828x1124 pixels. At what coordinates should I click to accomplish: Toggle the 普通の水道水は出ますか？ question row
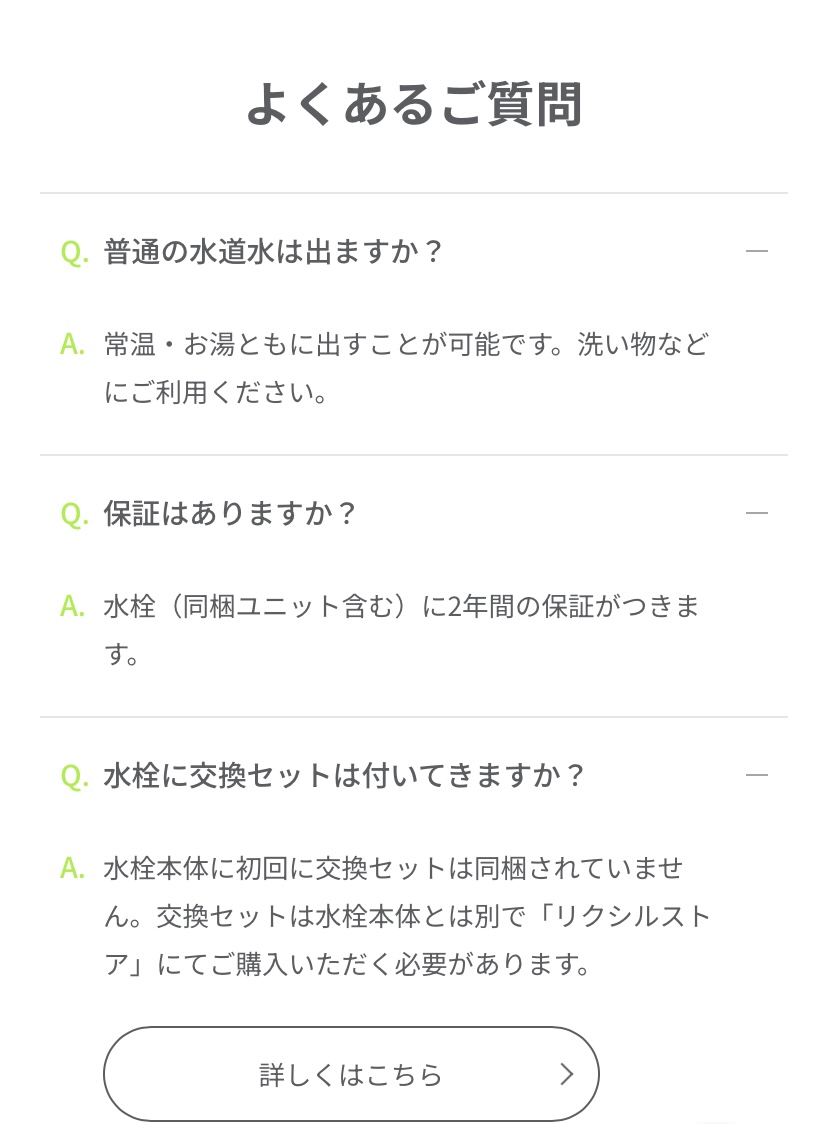click(x=414, y=252)
